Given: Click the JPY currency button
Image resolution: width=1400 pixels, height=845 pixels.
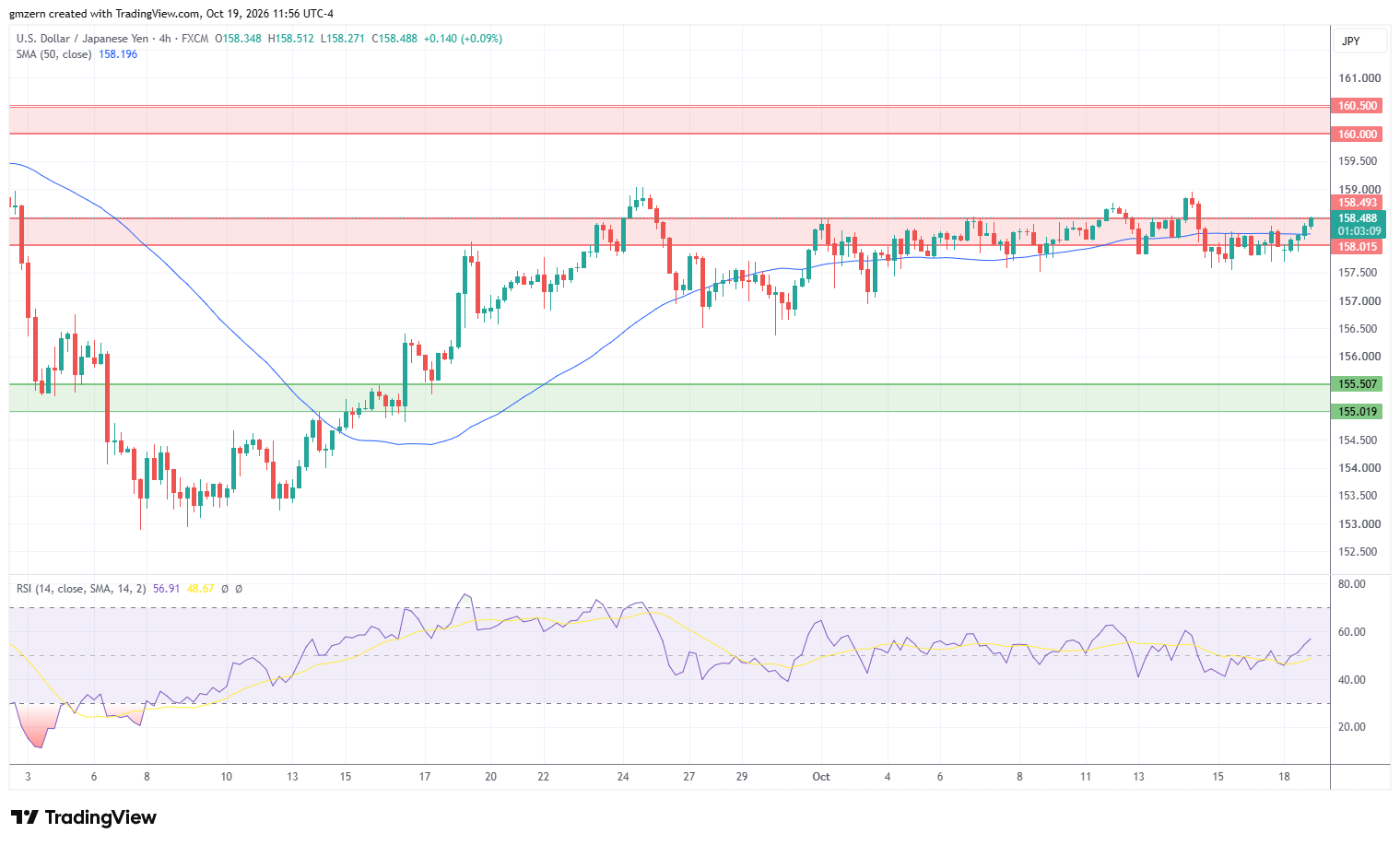Looking at the screenshot, I should pos(1360,41).
